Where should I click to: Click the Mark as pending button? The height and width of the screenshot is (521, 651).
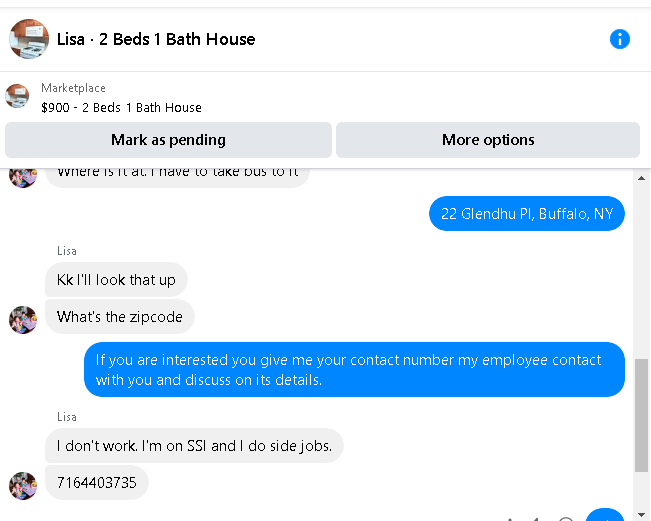168,140
